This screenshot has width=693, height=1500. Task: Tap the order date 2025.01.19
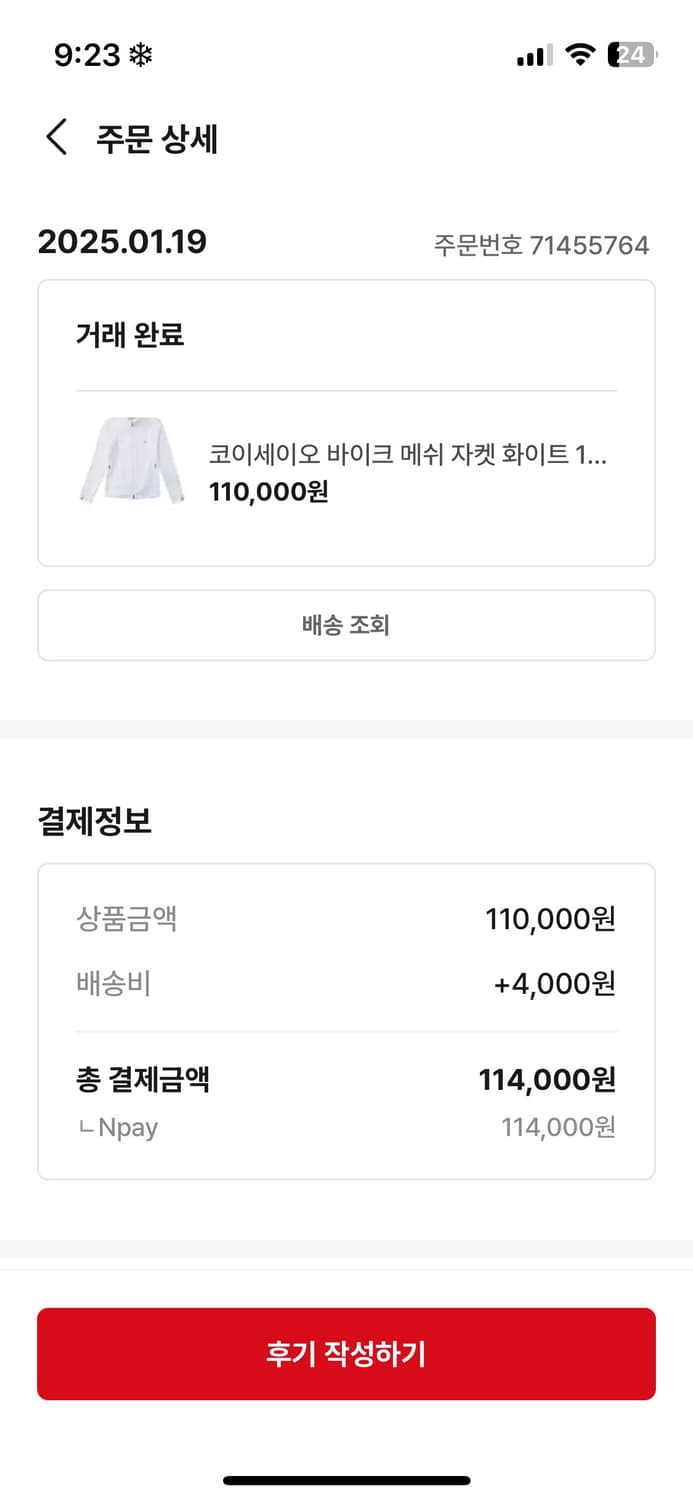coord(121,241)
